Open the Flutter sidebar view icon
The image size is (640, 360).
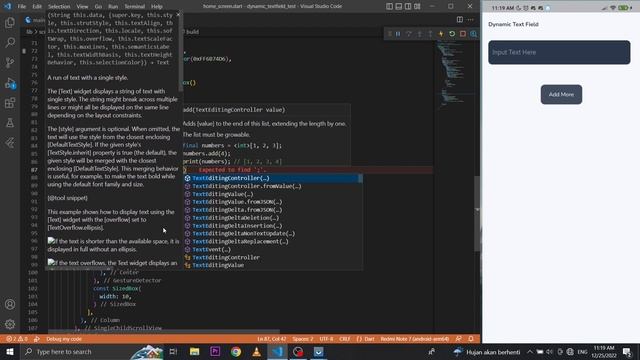point(10,143)
